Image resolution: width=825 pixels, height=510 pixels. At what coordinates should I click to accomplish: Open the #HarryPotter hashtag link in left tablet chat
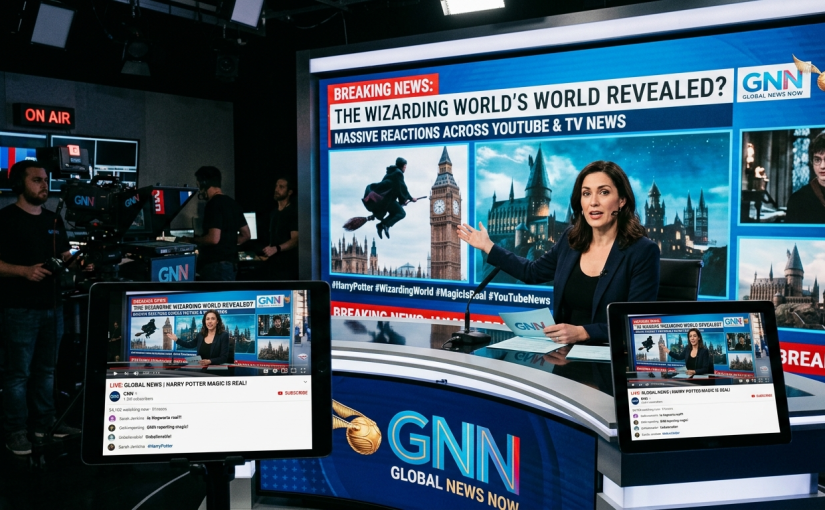[160, 446]
